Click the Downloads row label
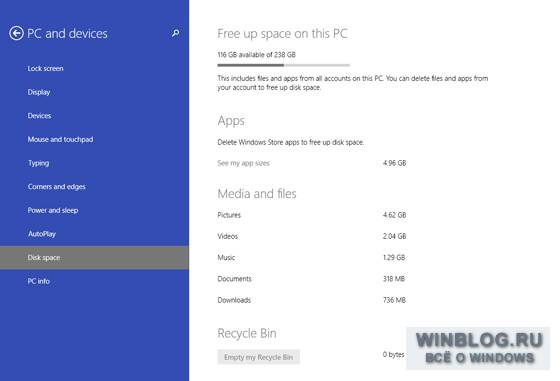 click(234, 300)
